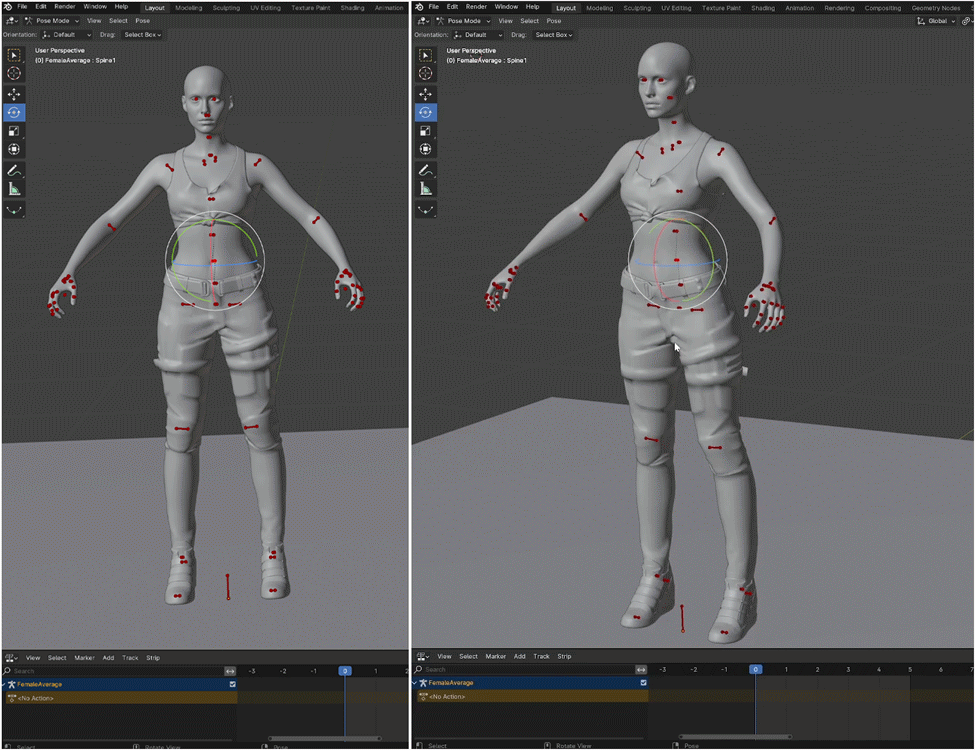Toggle the filter button beside right NLA search
The height and width of the screenshot is (750, 975).
pos(641,669)
